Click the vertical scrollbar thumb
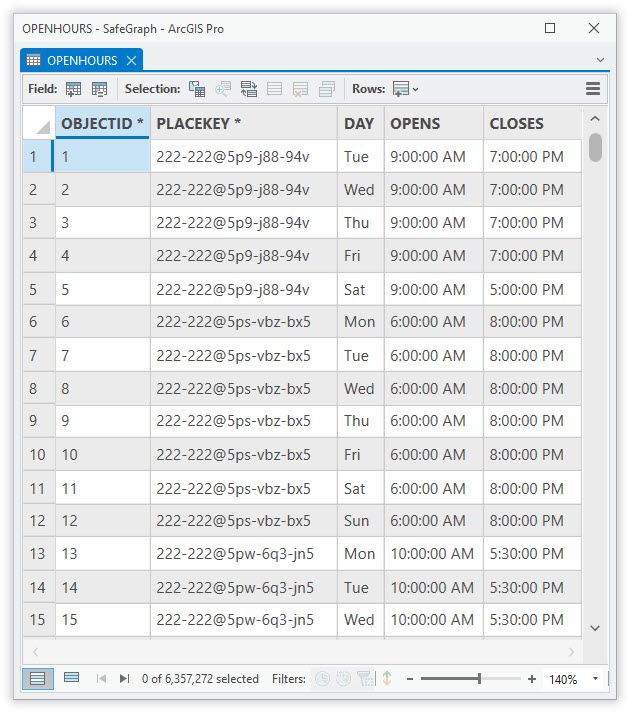Screen dimensions: 630x713 595,147
